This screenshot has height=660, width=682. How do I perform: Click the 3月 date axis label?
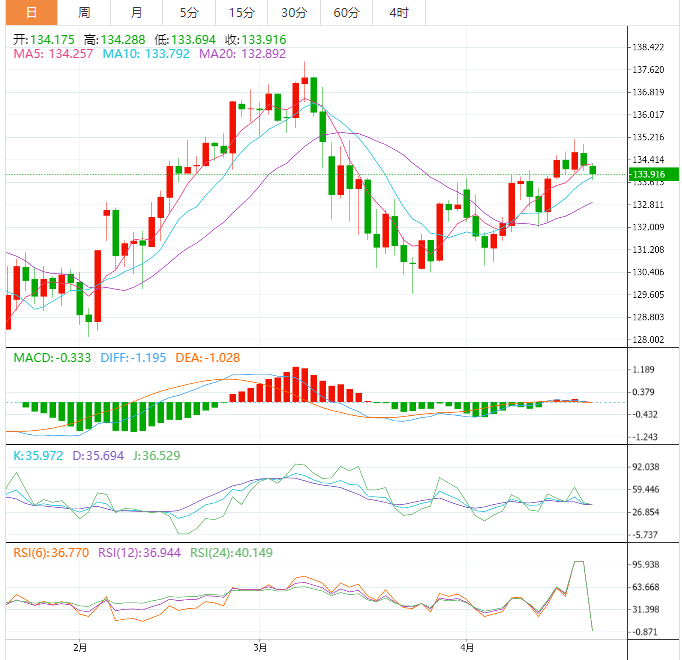point(260,648)
